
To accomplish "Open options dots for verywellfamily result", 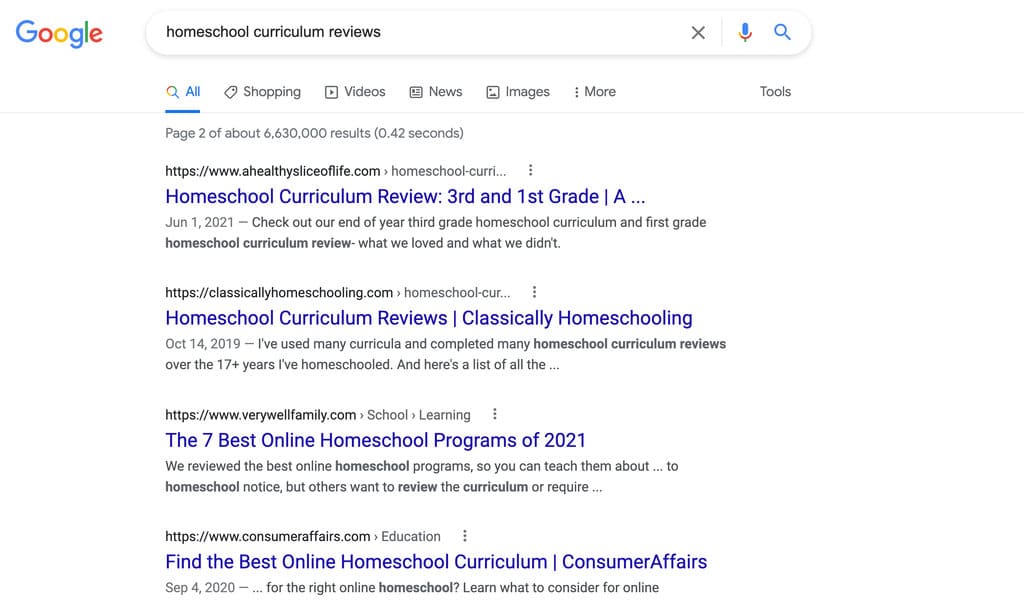I will coord(494,414).
